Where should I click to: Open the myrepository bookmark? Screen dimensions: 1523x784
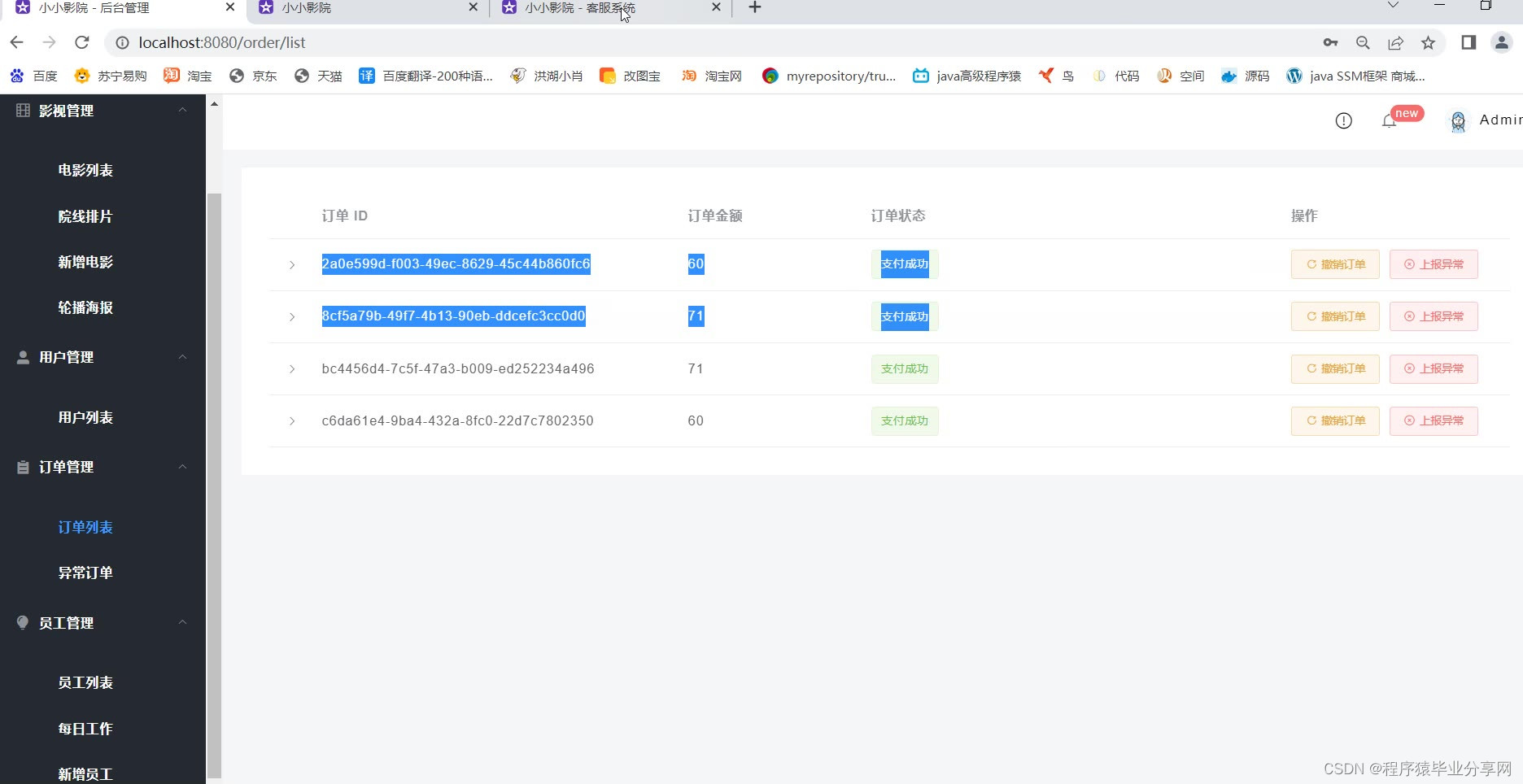(829, 76)
